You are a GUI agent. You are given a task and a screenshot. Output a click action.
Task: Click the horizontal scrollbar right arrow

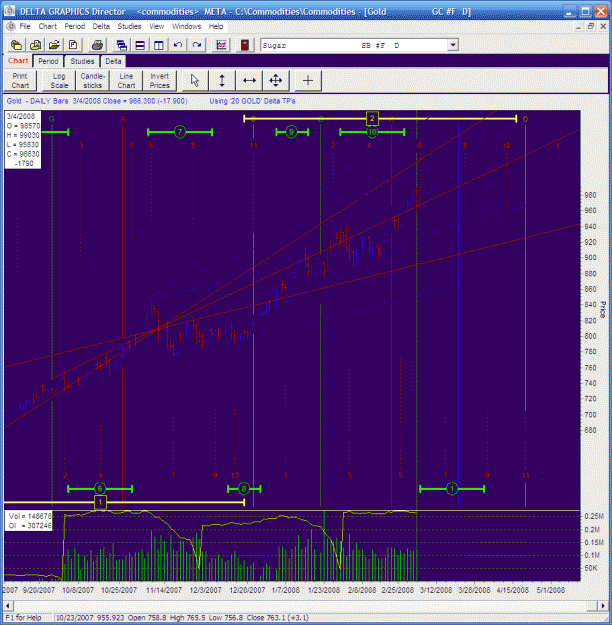[x=603, y=606]
